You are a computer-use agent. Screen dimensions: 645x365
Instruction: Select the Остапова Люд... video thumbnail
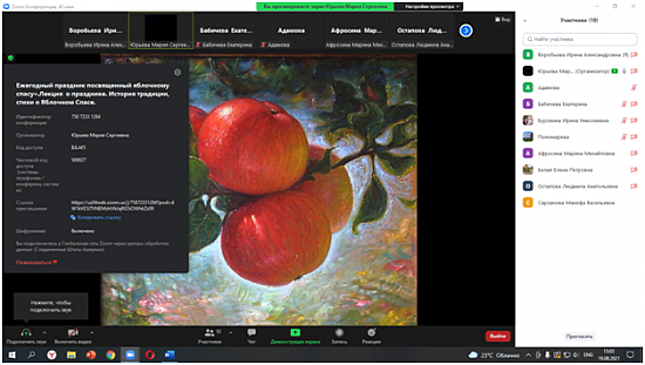(x=422, y=31)
